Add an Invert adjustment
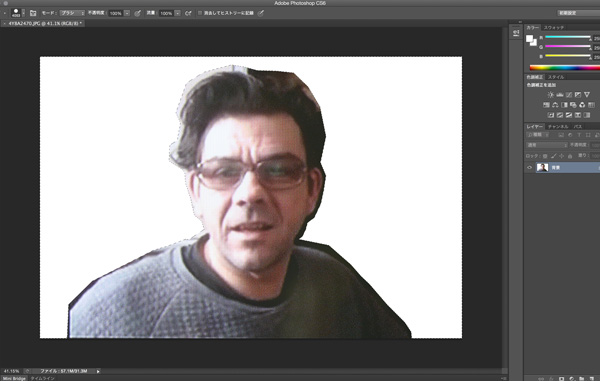600x381 pixels. (551, 115)
